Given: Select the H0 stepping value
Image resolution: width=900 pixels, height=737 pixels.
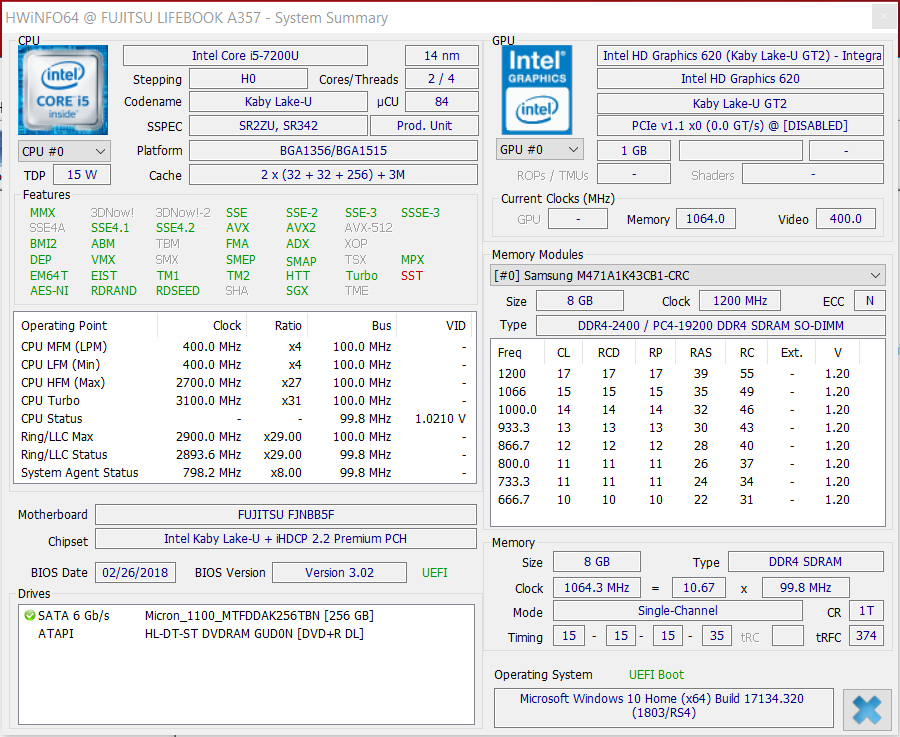Looking at the screenshot, I should [248, 79].
